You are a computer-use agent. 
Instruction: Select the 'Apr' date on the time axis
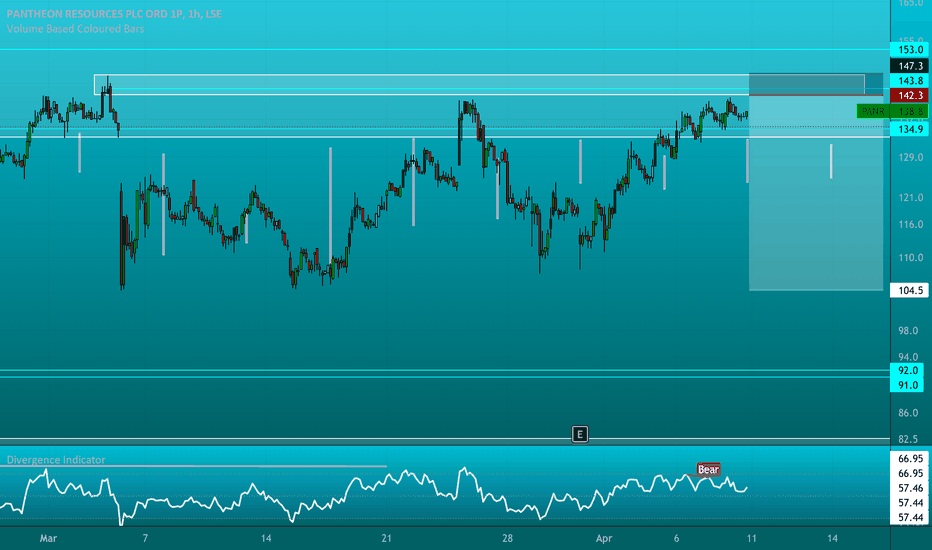coord(604,538)
